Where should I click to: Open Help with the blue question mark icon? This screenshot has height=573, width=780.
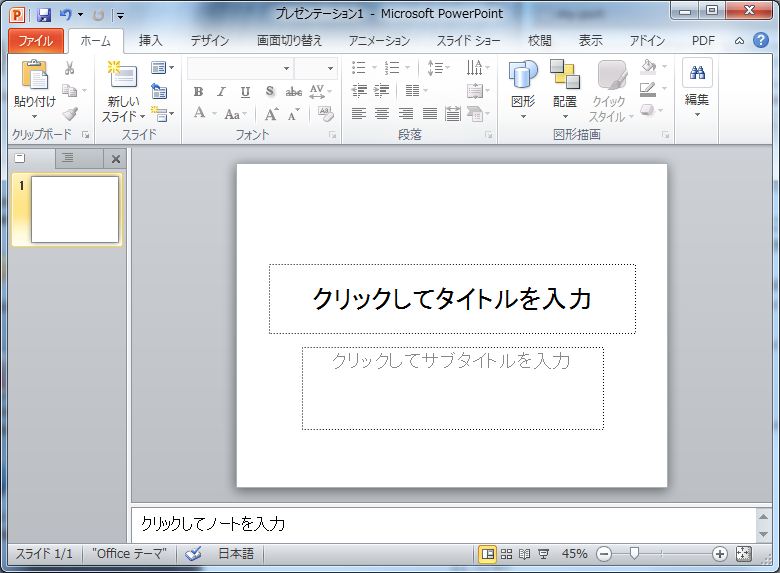coord(761,40)
